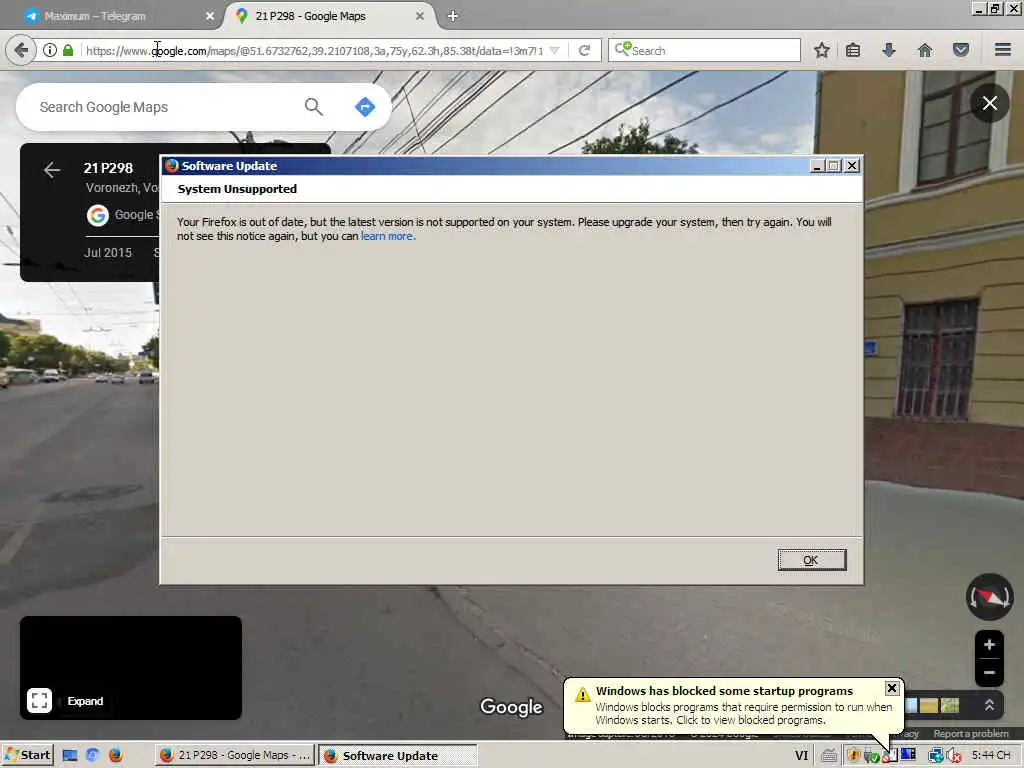The image size is (1024, 768).
Task: Save to Pocket icon
Action: coord(961,50)
